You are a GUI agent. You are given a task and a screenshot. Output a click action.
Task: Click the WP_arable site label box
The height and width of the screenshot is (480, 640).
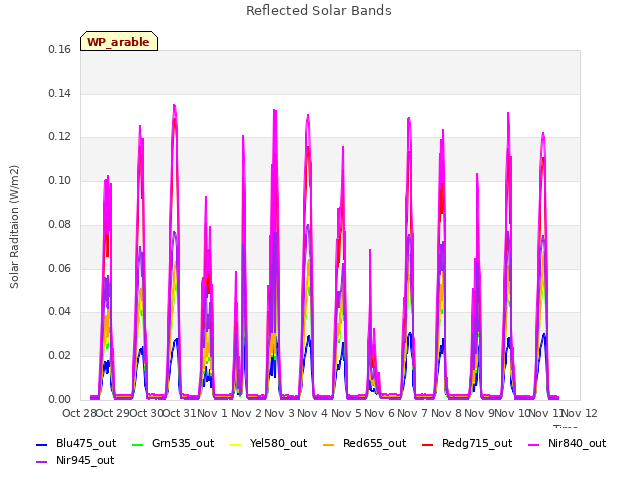pyautogui.click(x=119, y=41)
